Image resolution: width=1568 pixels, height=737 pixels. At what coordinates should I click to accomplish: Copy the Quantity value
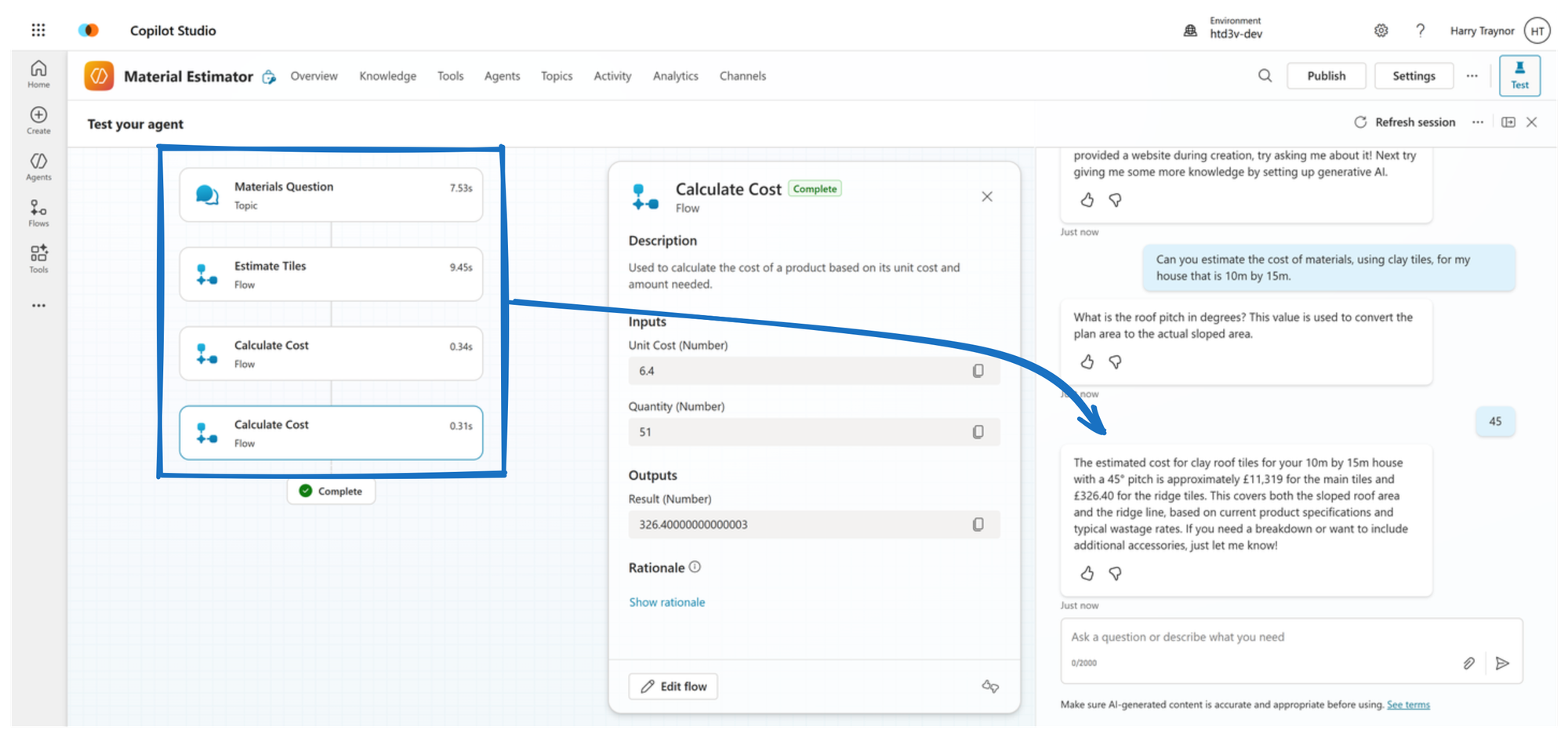point(978,432)
